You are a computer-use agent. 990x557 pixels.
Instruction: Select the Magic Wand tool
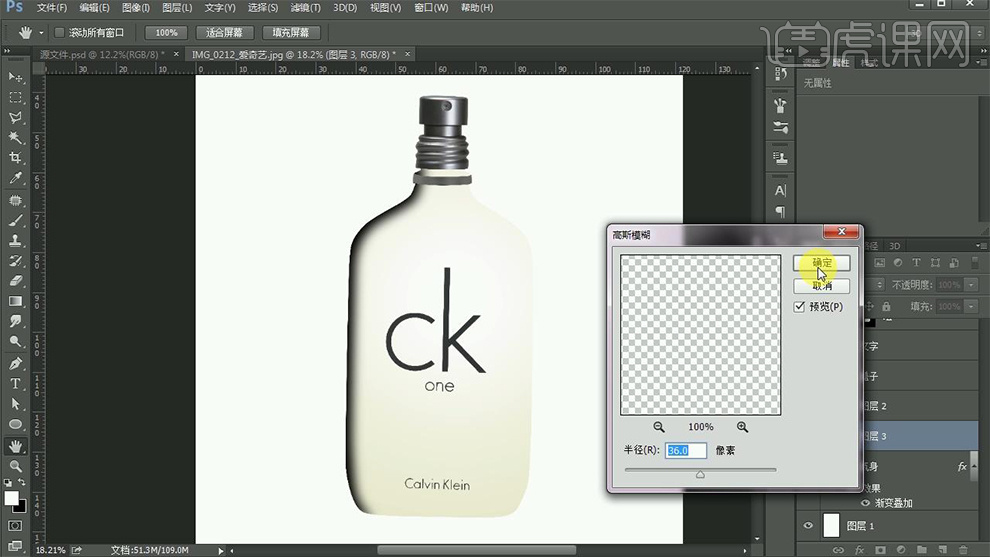tap(15, 138)
